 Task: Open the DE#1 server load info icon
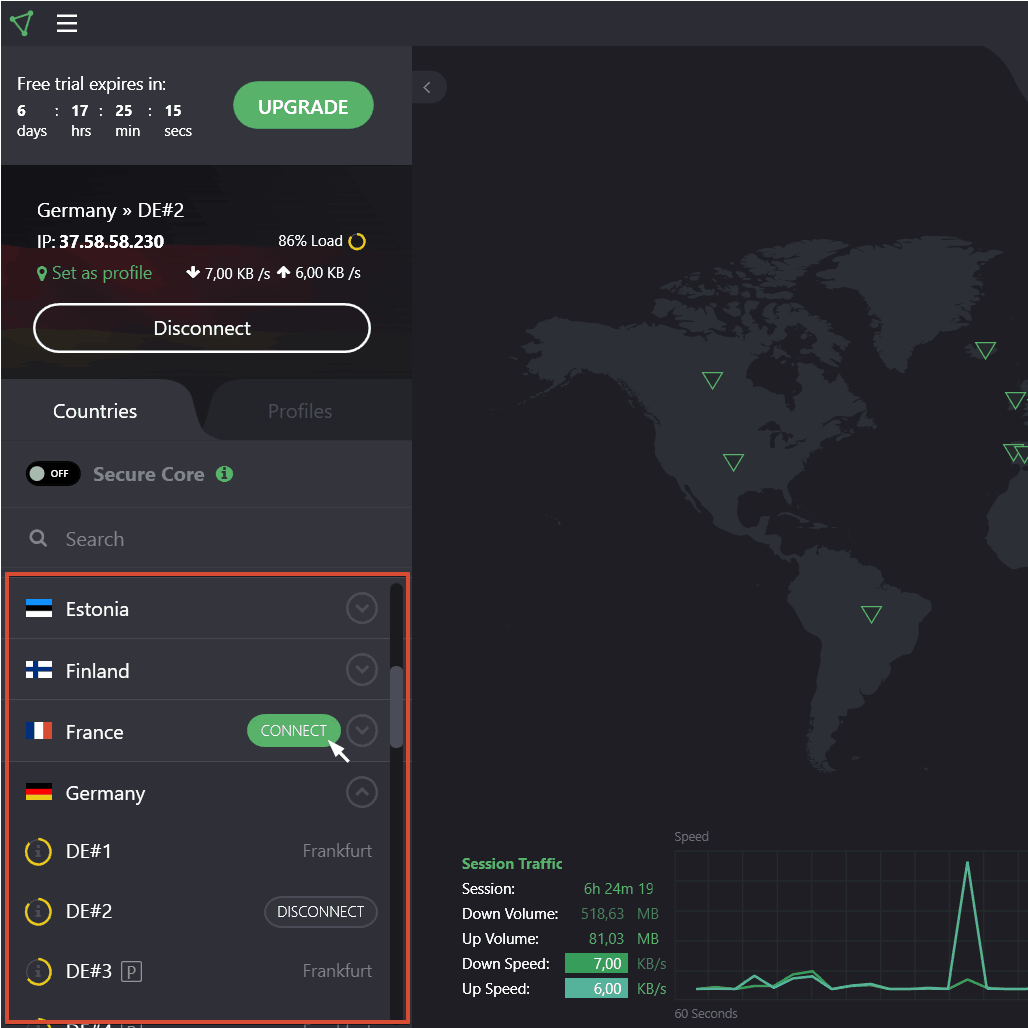pyautogui.click(x=38, y=852)
